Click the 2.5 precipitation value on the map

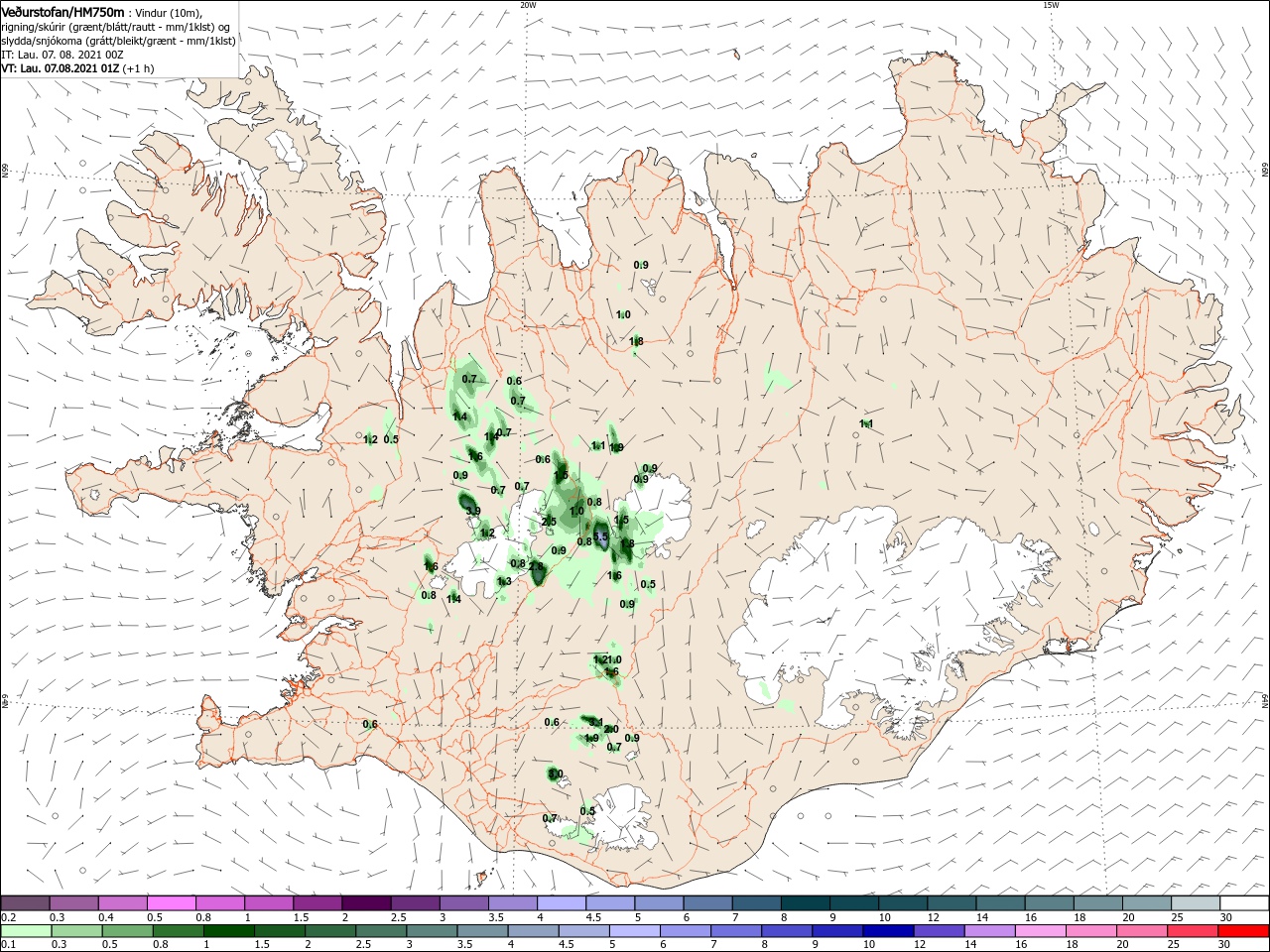pos(549,522)
